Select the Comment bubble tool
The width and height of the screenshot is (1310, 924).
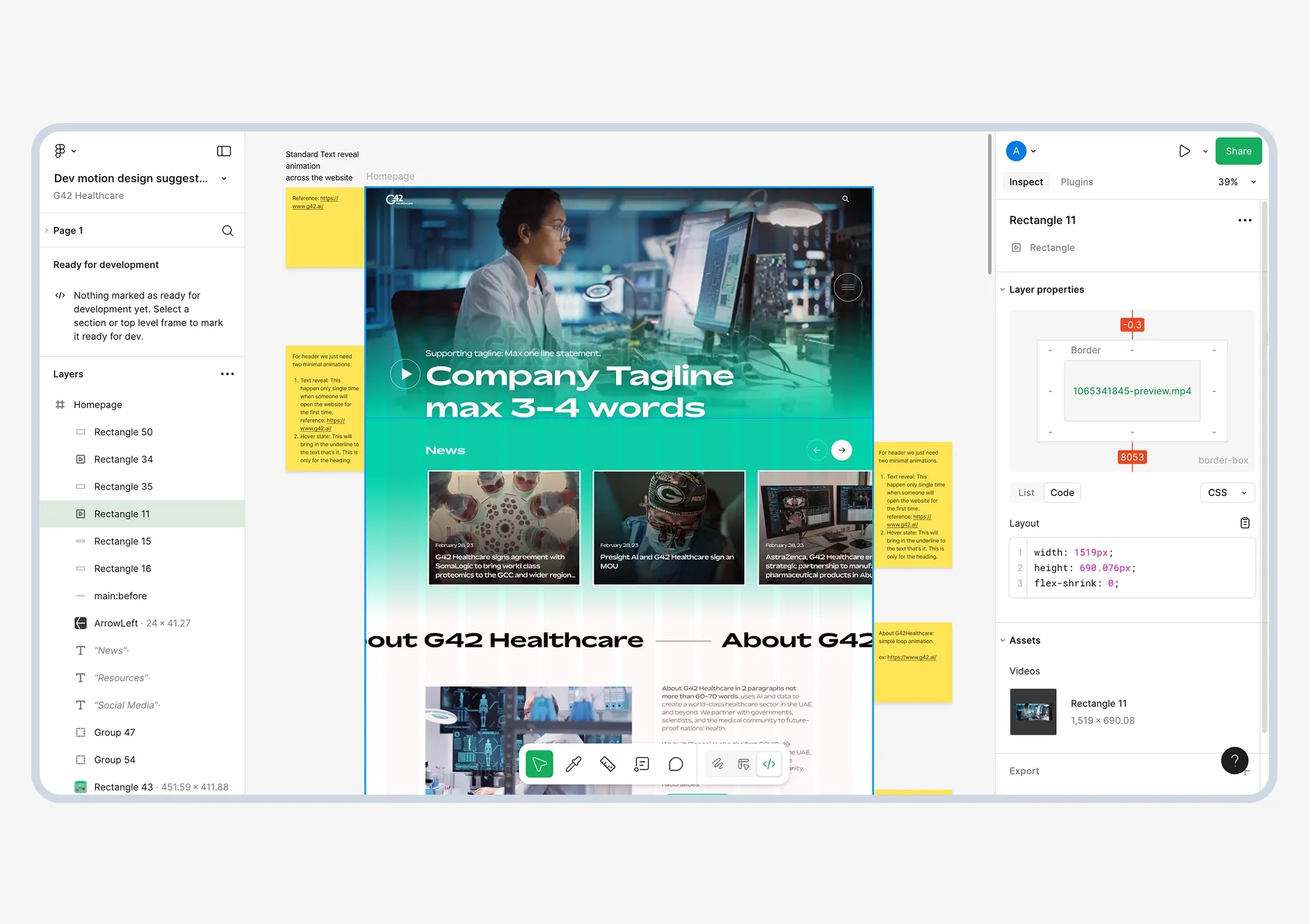(676, 764)
